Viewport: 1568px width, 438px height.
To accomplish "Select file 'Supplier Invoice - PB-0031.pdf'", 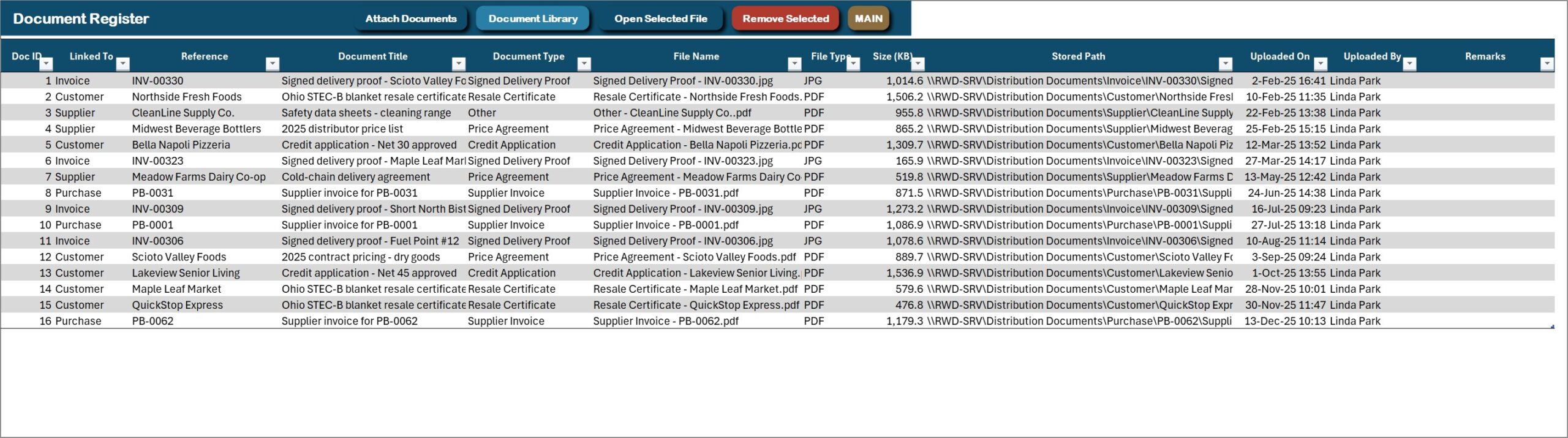I will pos(696,192).
